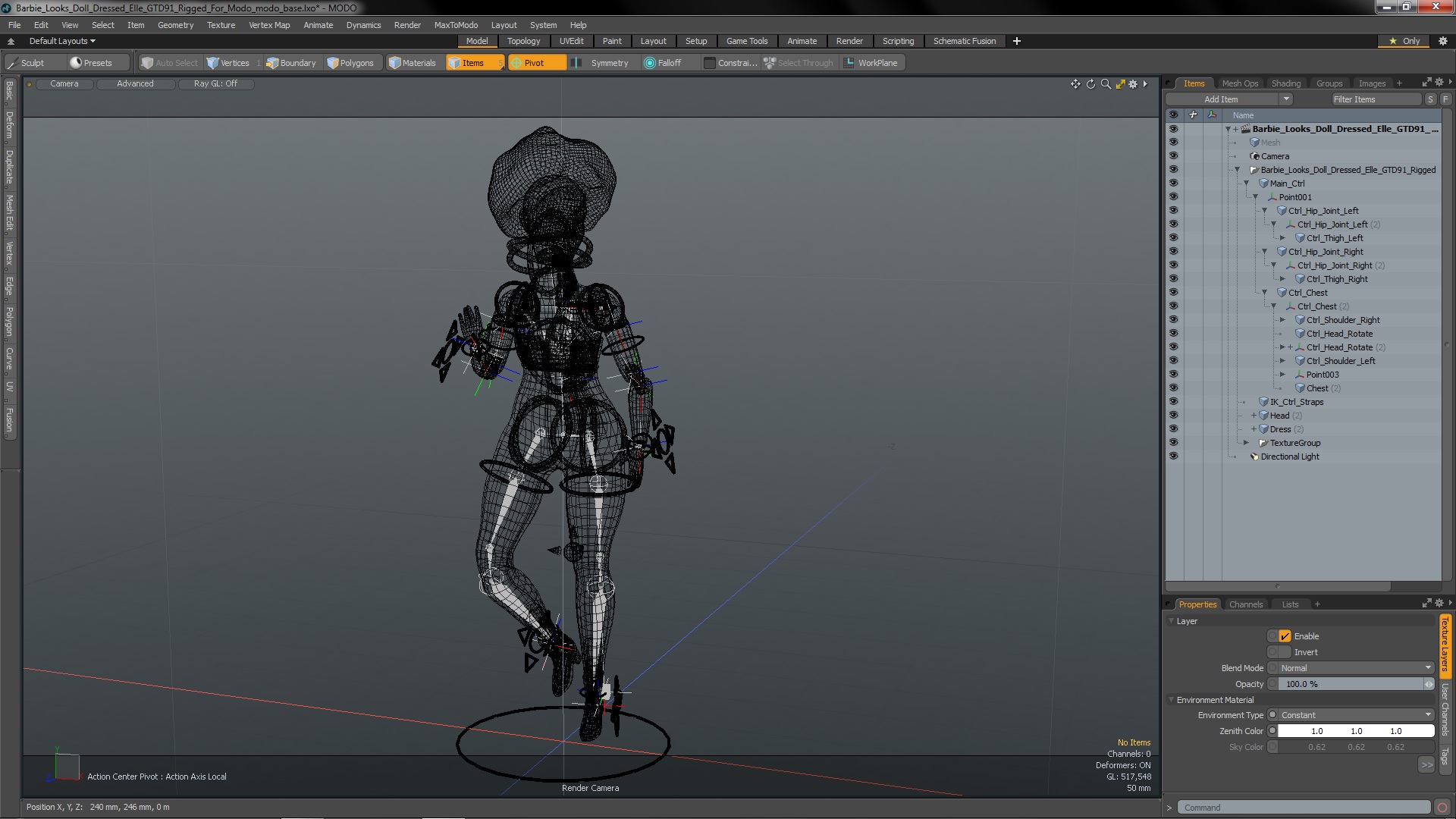Click the Only star icon
Viewport: 1456px width, 819px height.
[1392, 41]
